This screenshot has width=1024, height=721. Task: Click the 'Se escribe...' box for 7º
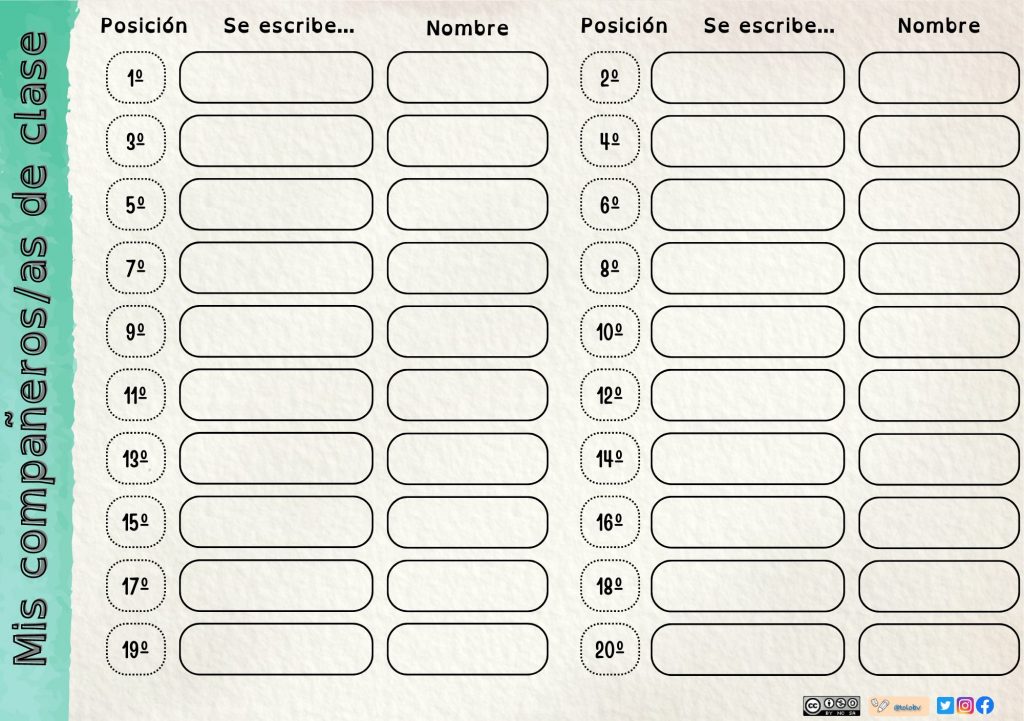point(276,268)
